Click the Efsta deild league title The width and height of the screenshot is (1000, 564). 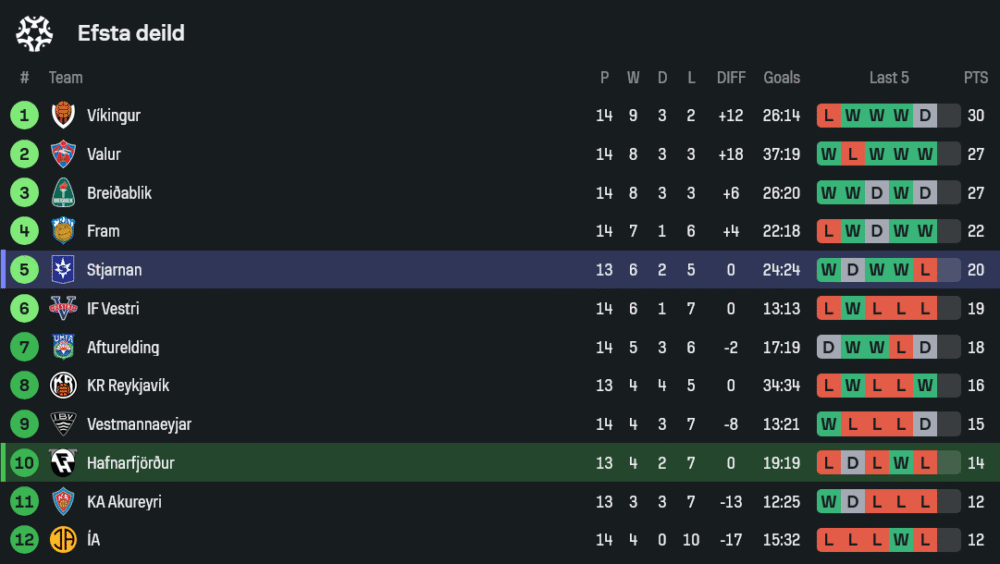coord(131,33)
